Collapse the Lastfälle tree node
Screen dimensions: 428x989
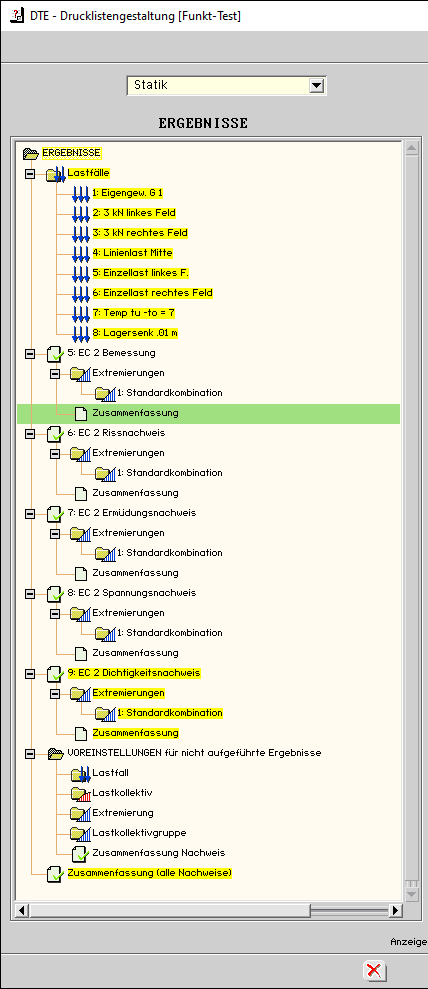(30, 173)
